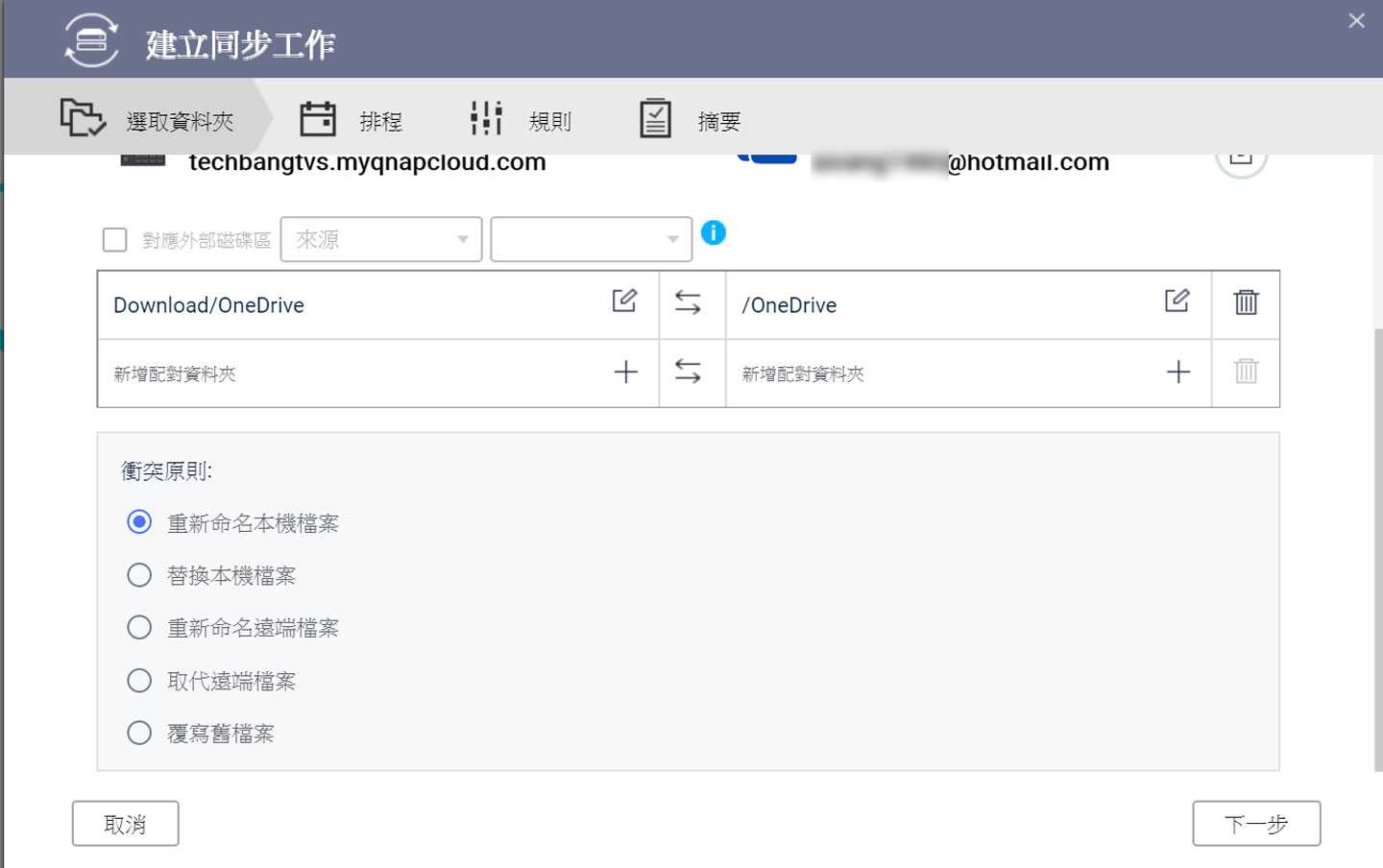Click the blue info icon

714,232
